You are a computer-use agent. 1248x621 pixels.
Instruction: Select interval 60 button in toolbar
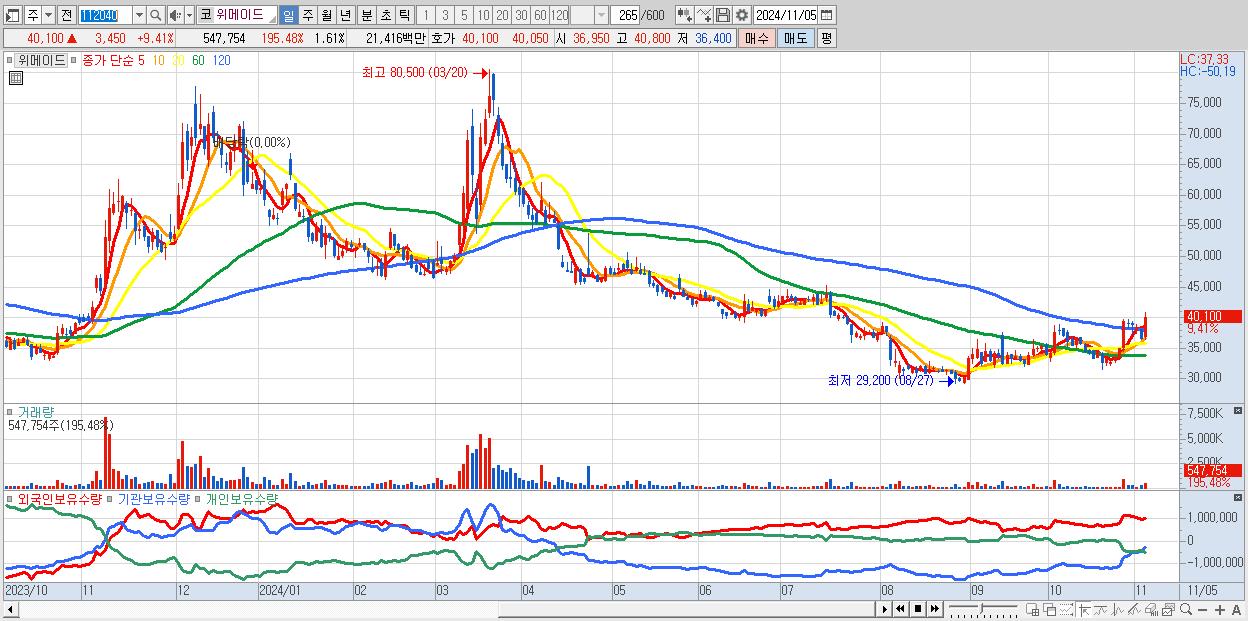pyautogui.click(x=540, y=15)
